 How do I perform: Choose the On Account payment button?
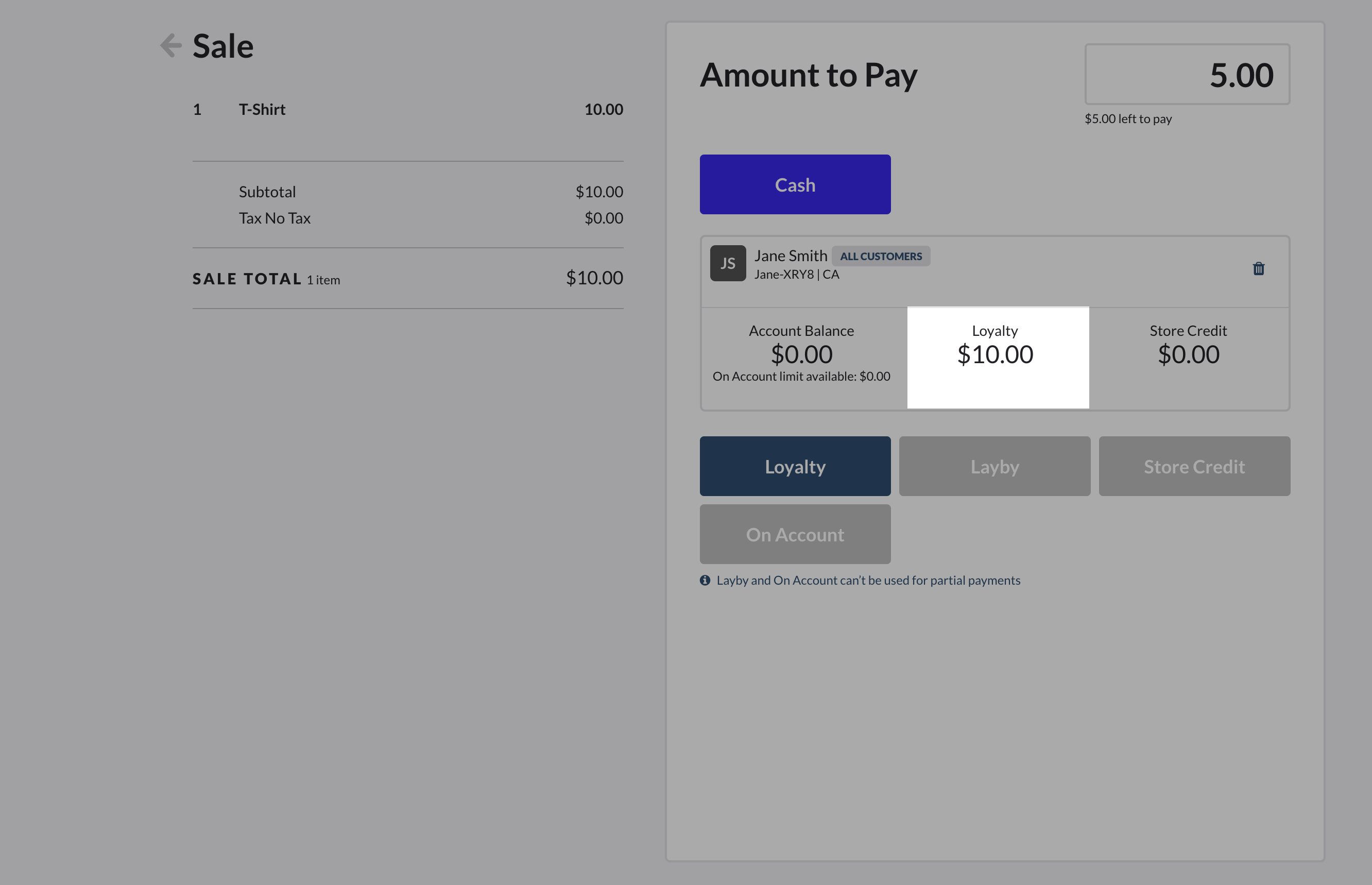(x=795, y=534)
